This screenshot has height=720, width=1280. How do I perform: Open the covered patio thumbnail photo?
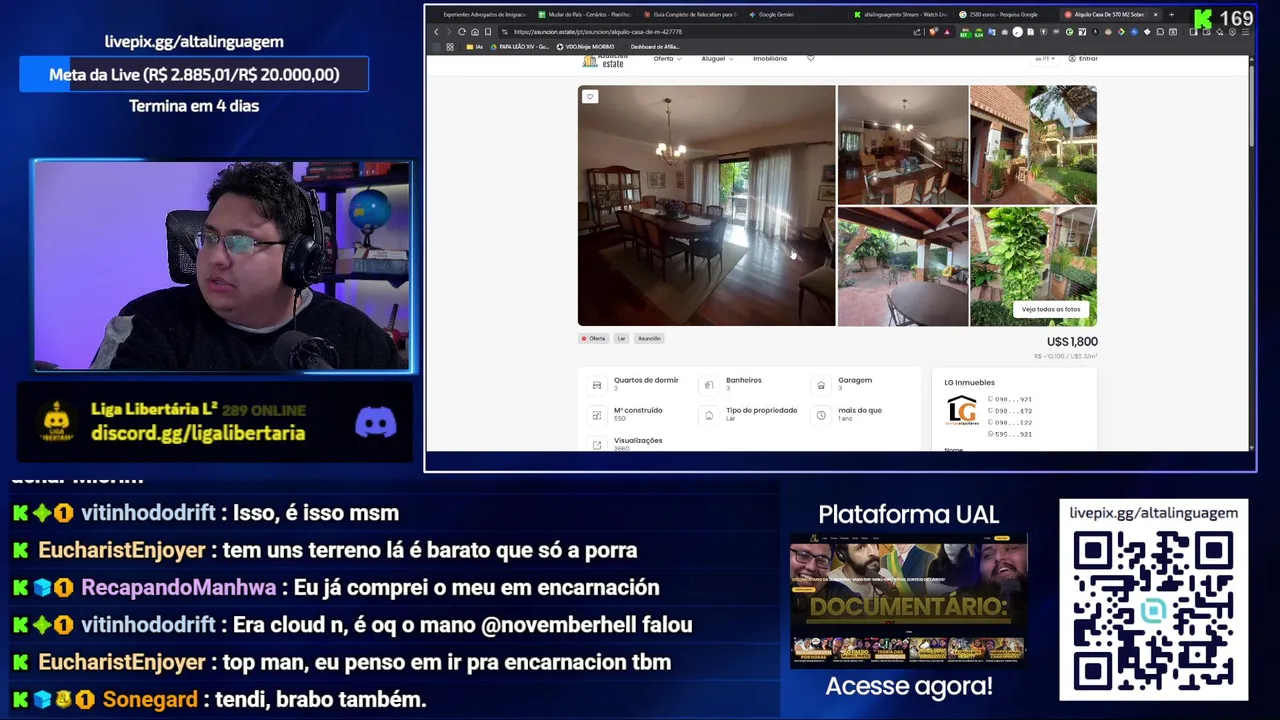(903, 267)
